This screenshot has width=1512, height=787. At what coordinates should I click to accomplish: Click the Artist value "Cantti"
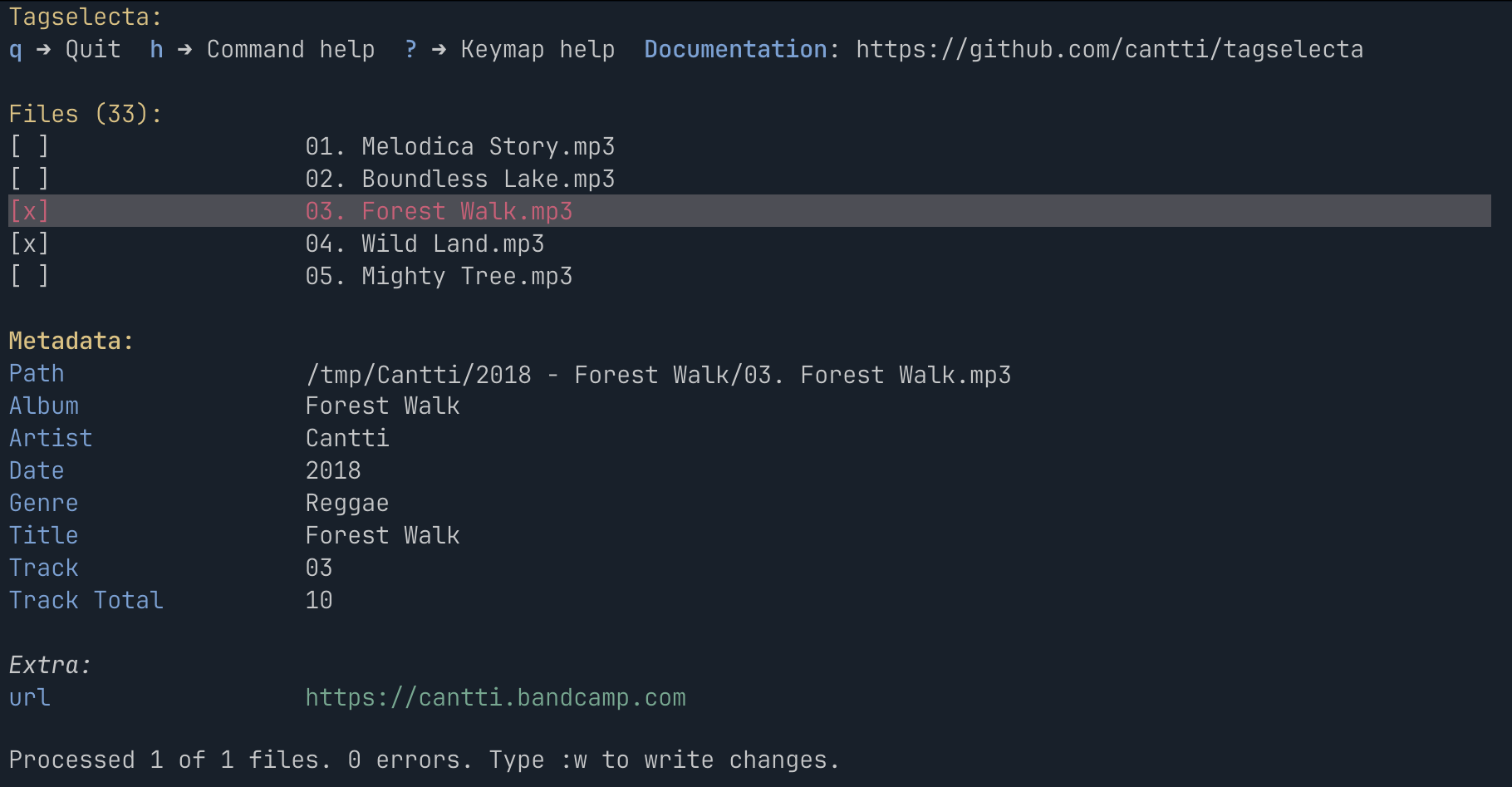click(347, 438)
